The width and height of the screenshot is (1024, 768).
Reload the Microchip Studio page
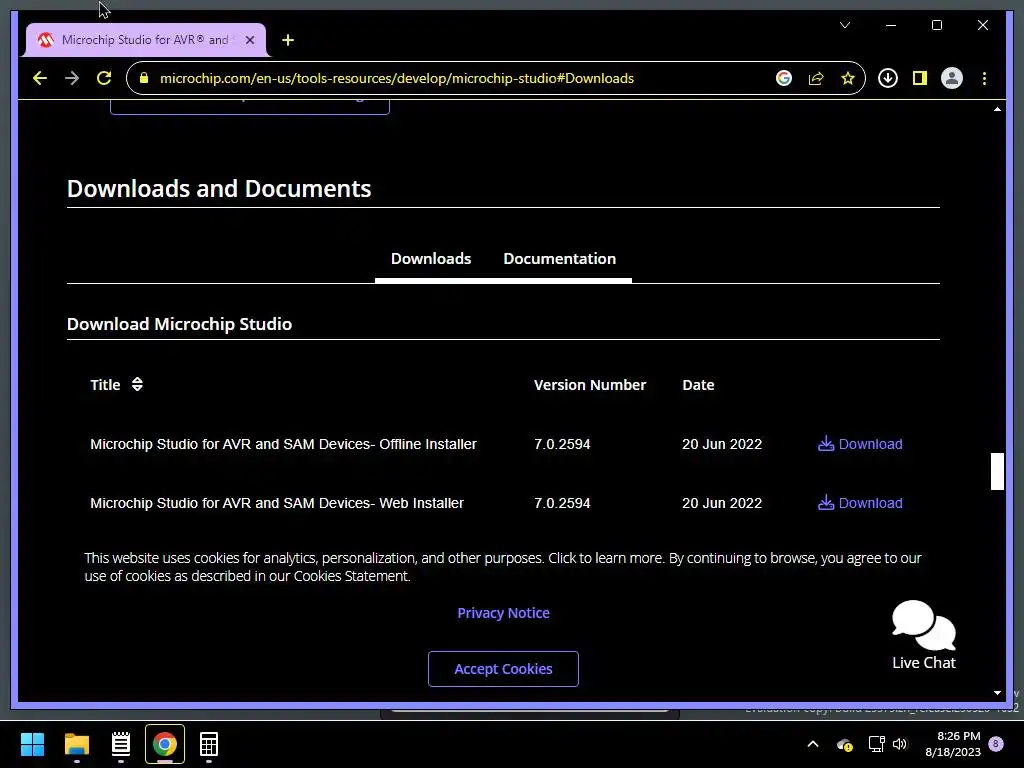104,78
